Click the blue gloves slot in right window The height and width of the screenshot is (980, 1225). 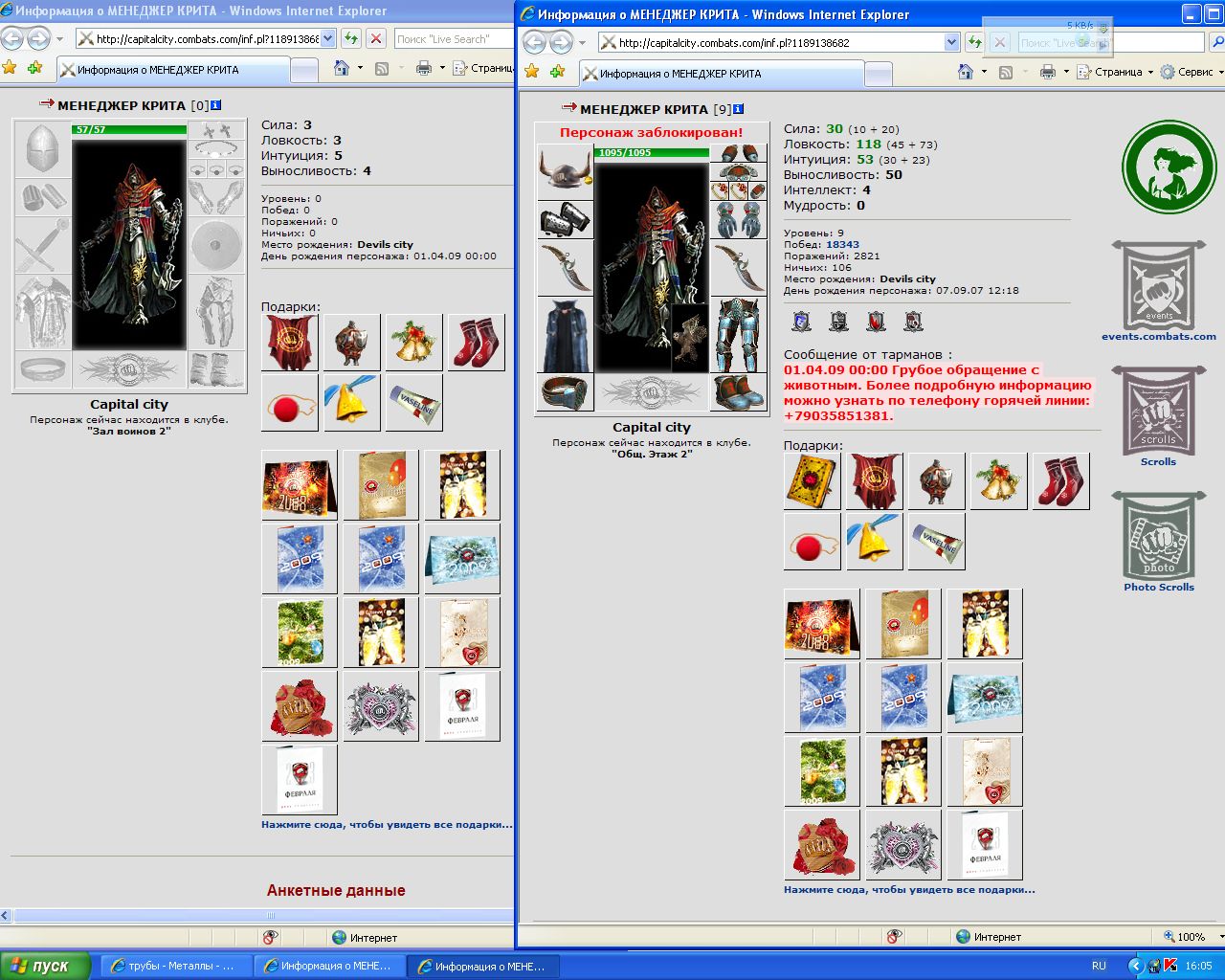pyautogui.click(x=738, y=219)
